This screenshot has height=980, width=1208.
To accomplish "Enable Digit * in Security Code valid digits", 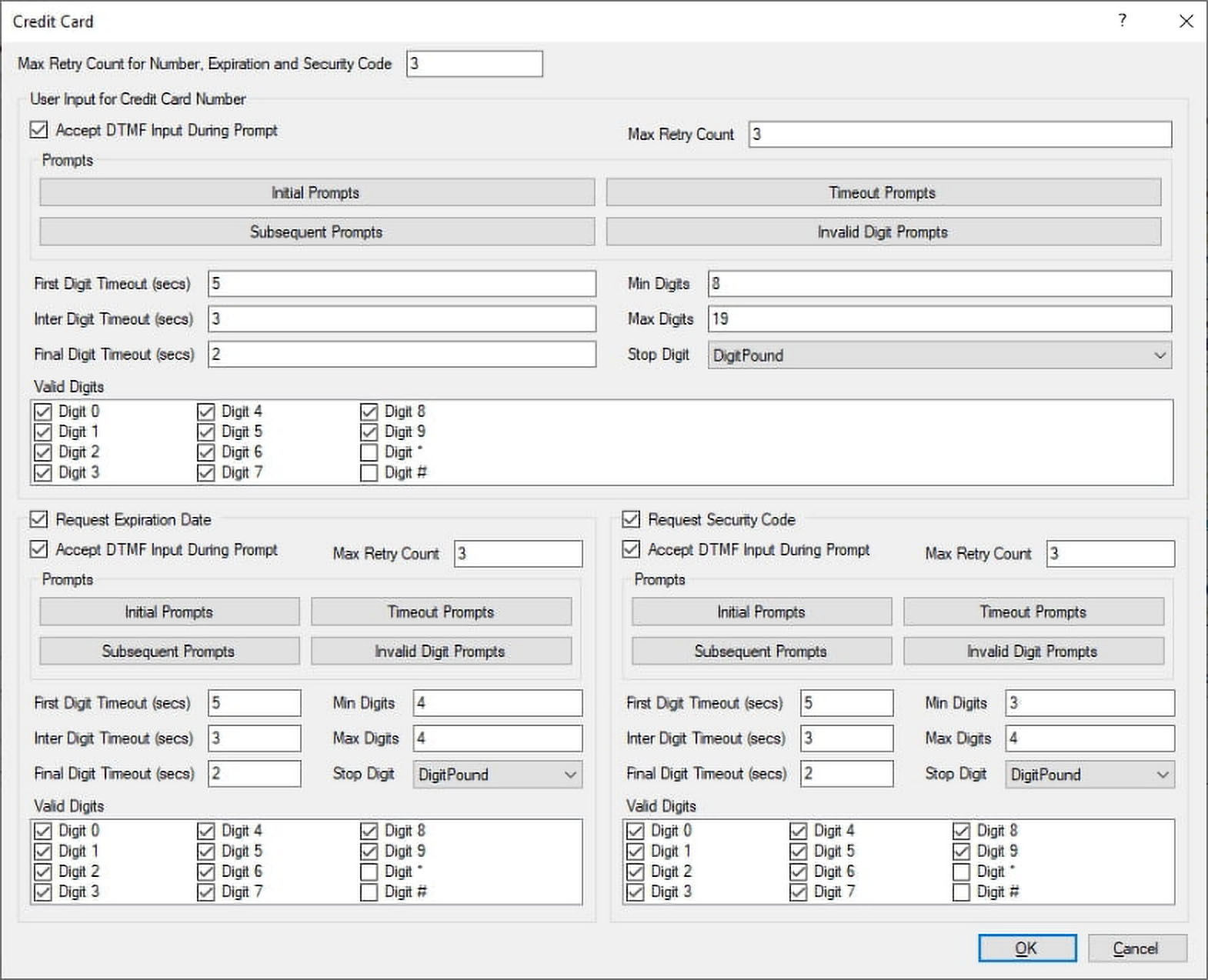I will pos(962,872).
